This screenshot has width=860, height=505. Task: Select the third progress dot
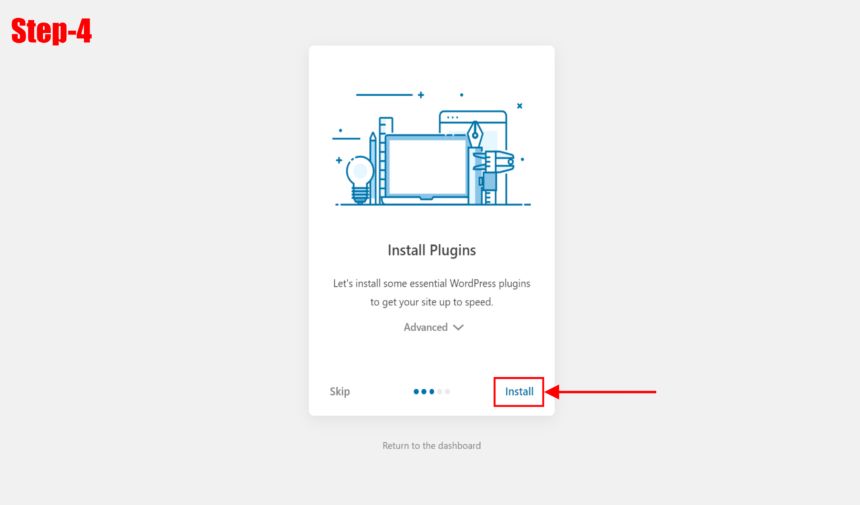(432, 391)
